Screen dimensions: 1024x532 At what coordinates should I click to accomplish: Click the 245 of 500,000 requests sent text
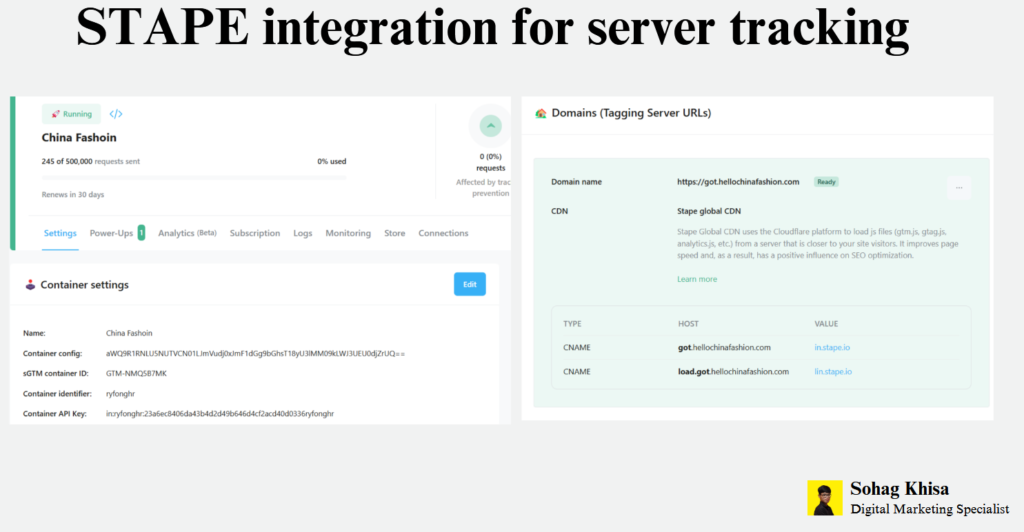(x=91, y=161)
